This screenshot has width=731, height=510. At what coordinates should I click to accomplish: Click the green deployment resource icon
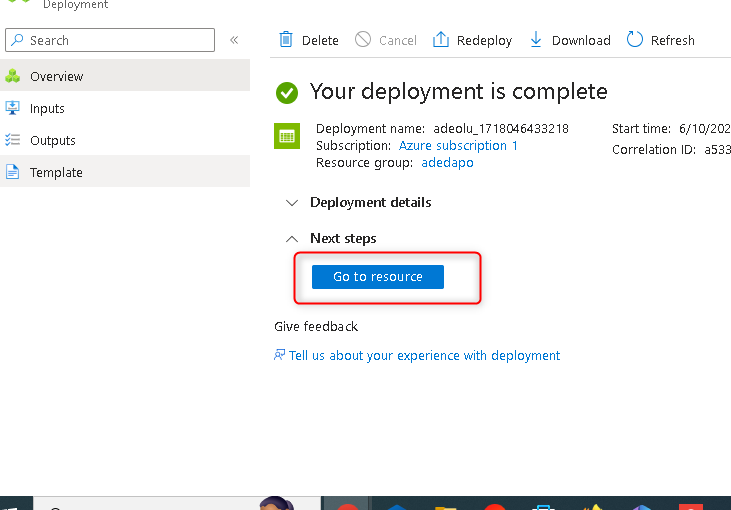point(286,136)
